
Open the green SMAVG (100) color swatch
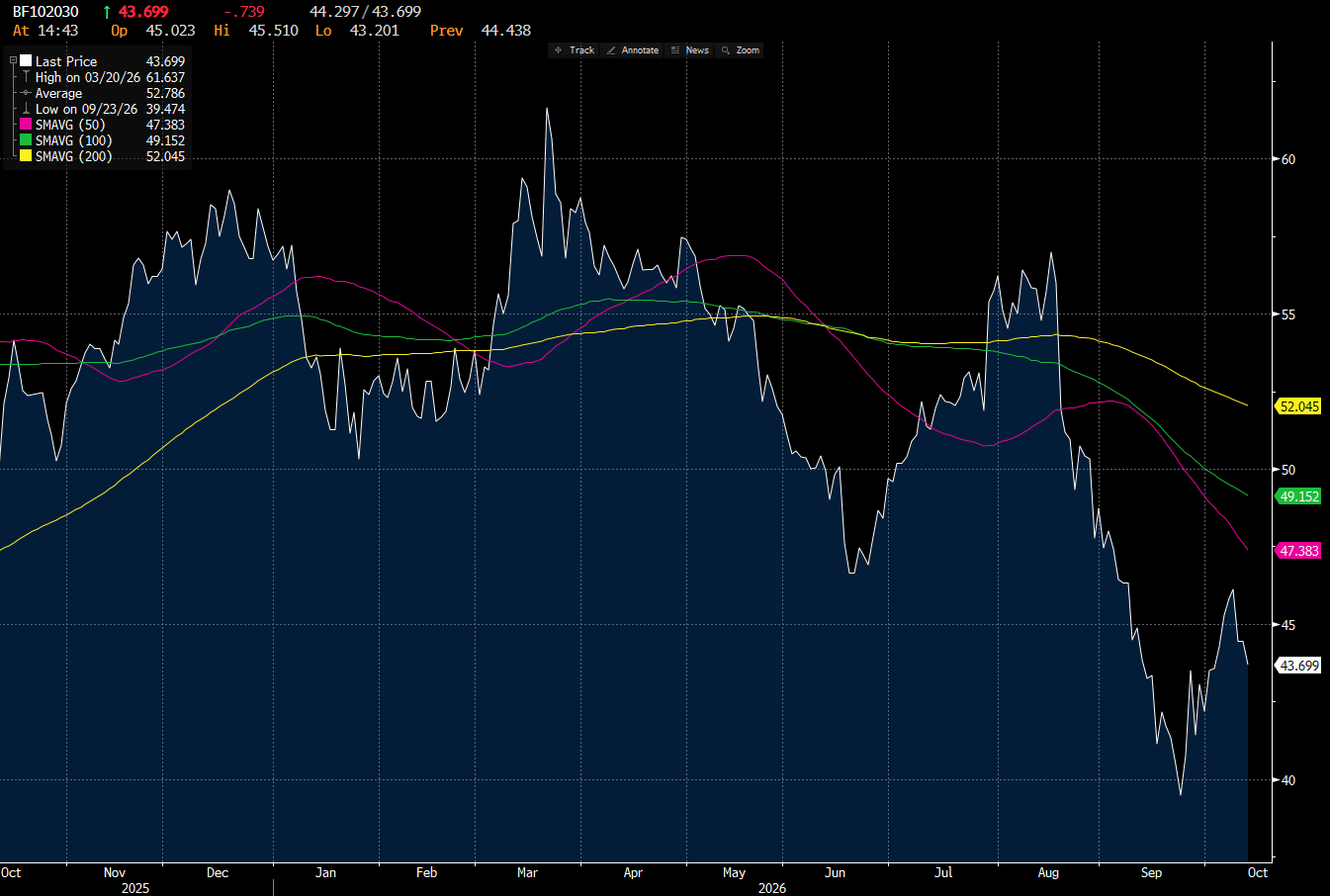click(x=26, y=140)
